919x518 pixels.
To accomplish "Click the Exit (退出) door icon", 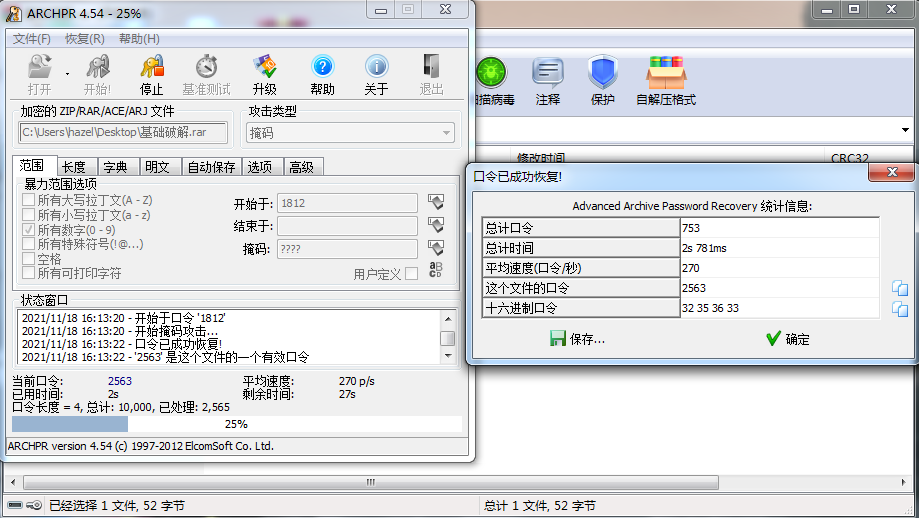I will (431, 67).
